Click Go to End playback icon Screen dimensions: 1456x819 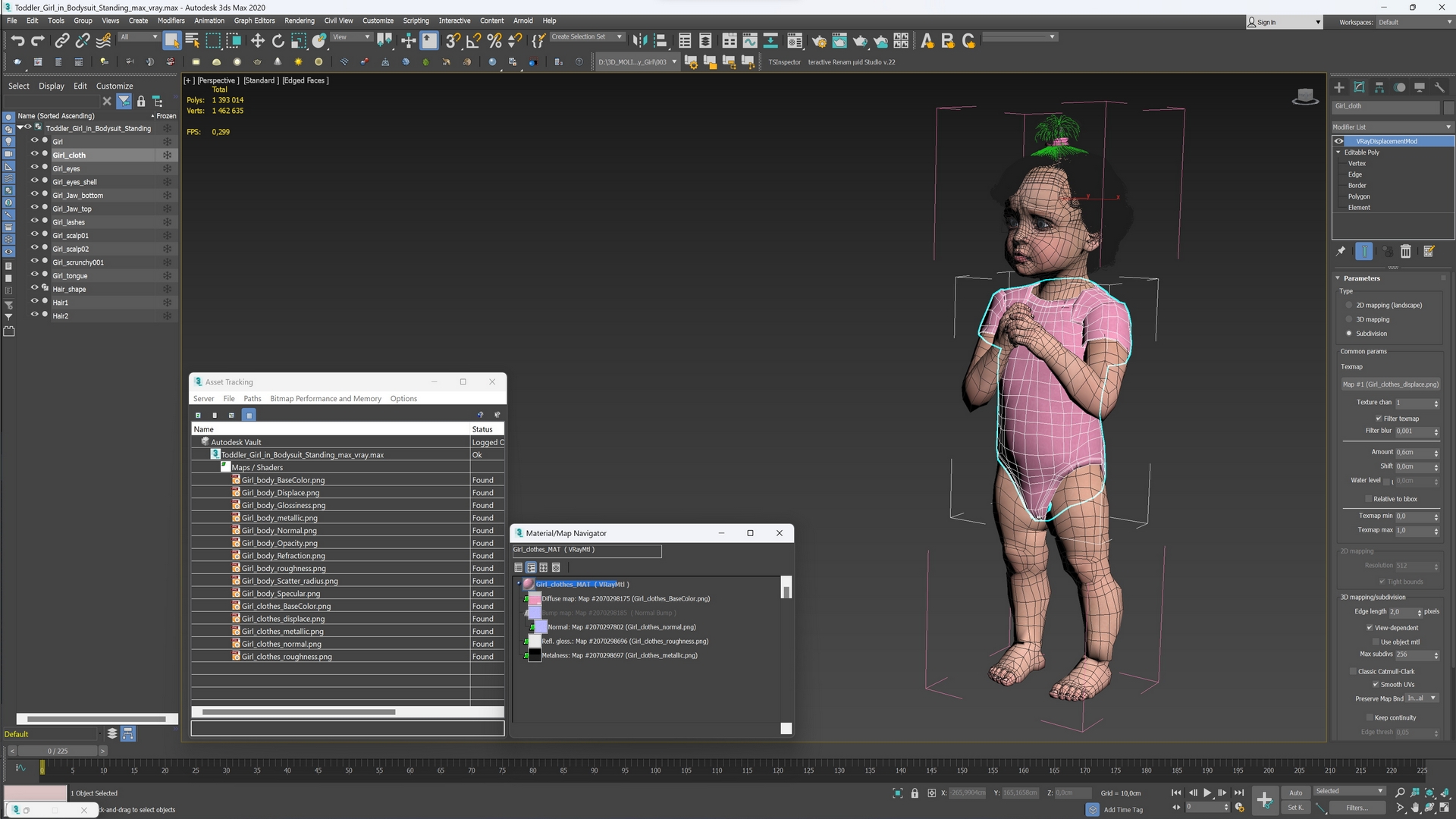pos(1239,792)
